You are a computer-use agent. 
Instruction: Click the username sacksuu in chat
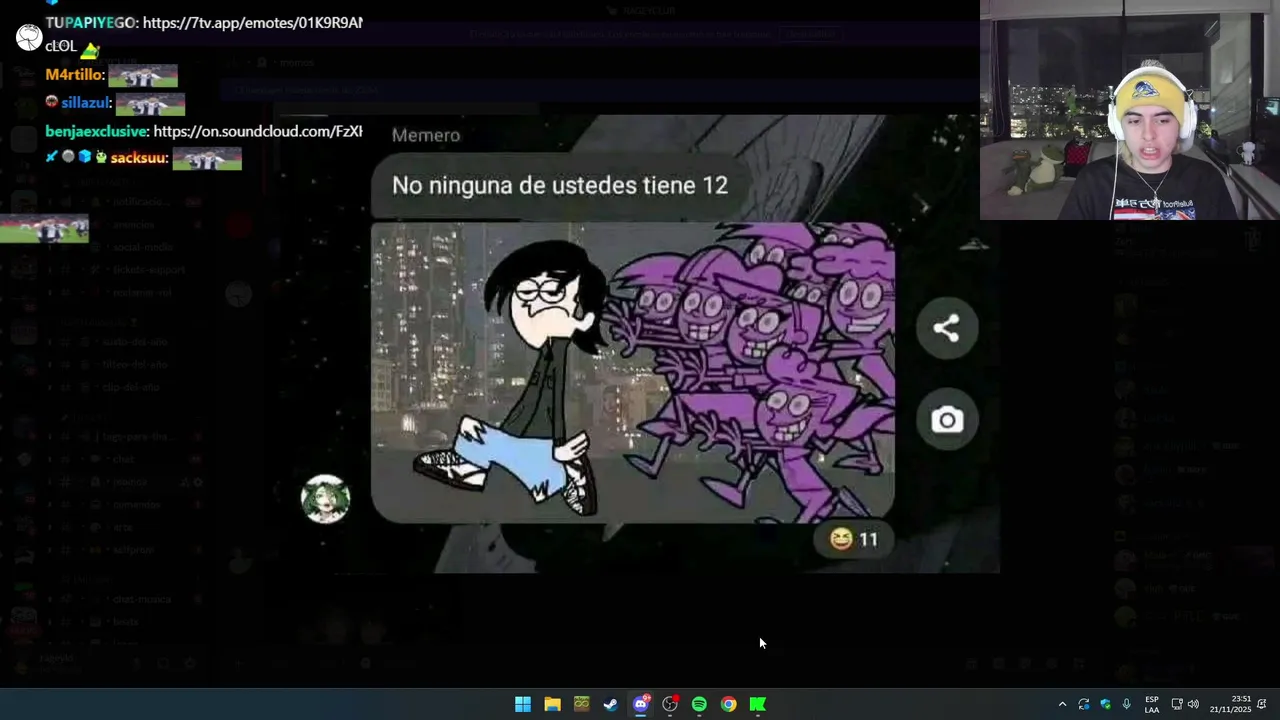click(139, 158)
